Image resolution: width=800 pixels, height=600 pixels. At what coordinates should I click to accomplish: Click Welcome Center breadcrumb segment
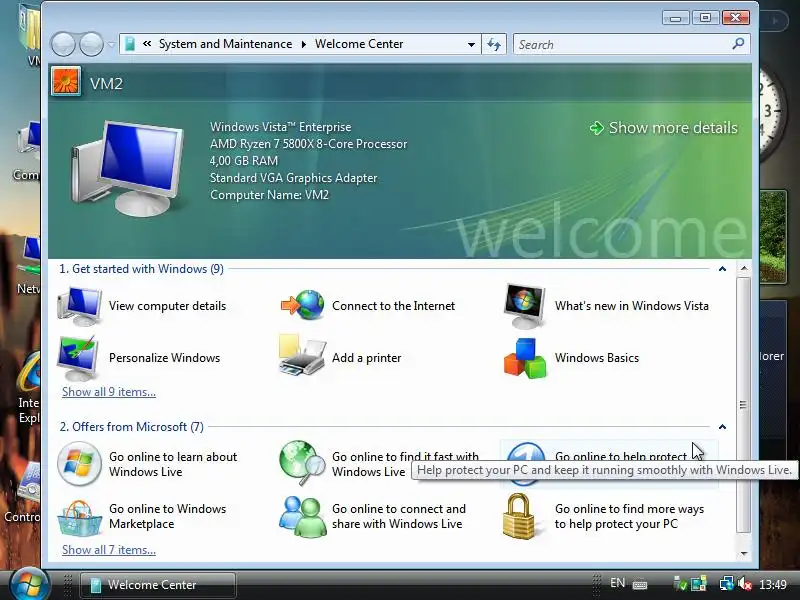[x=359, y=44]
